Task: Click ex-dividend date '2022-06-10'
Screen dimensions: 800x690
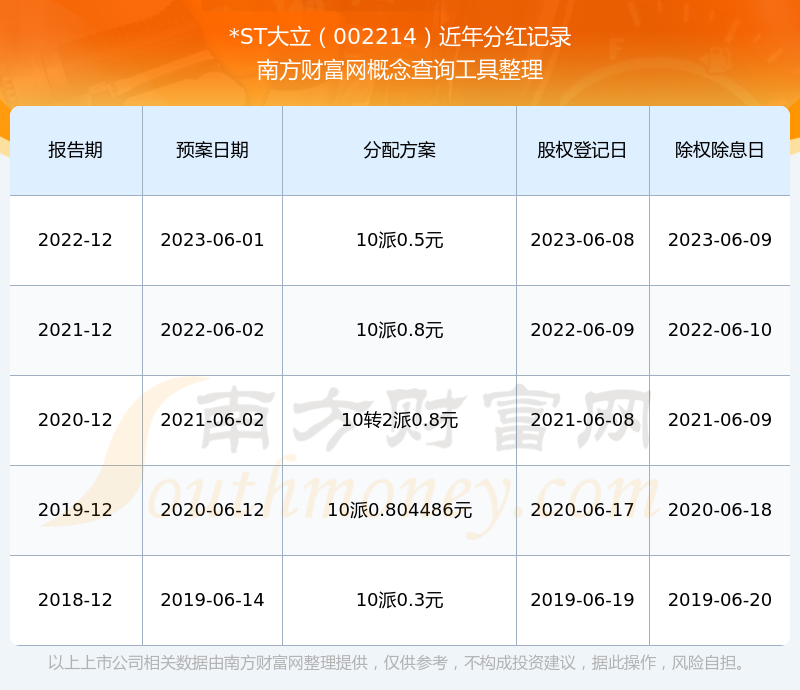Action: coord(719,330)
